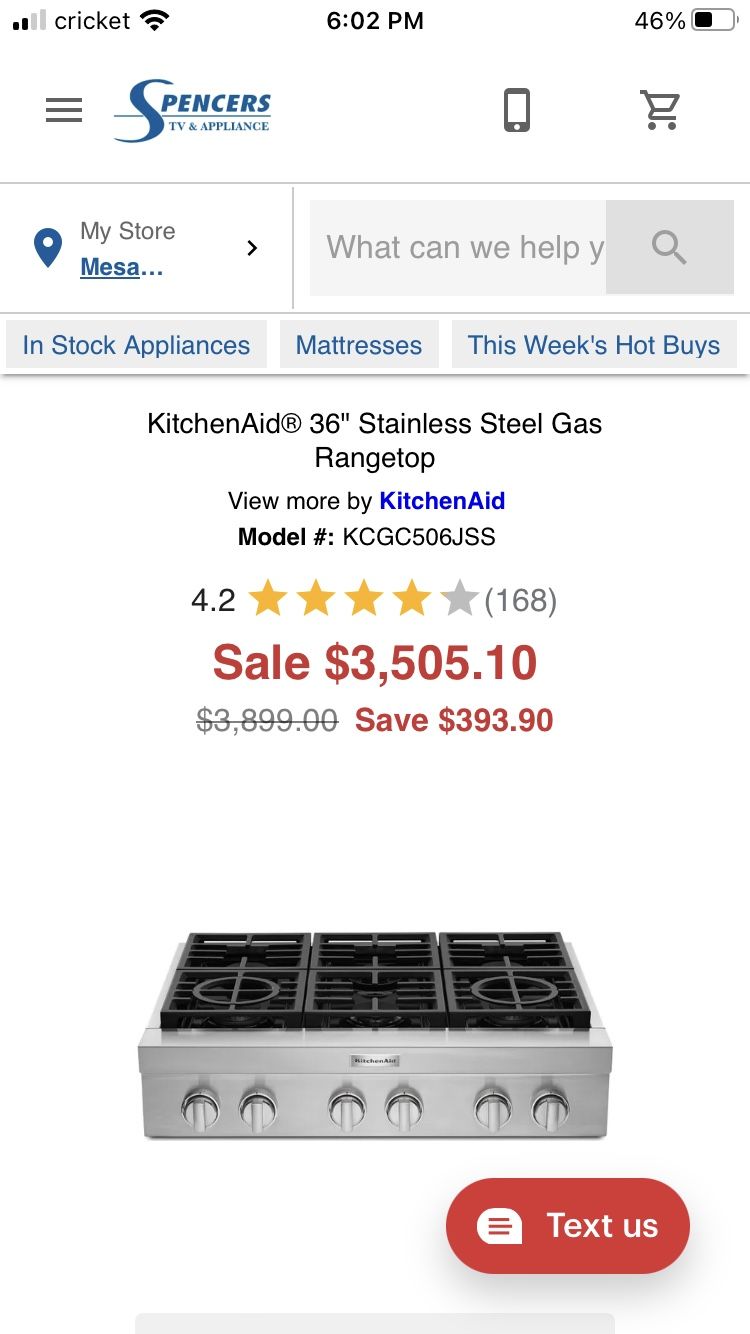View the 168 reviews count
The width and height of the screenshot is (750, 1334).
pyautogui.click(x=520, y=600)
